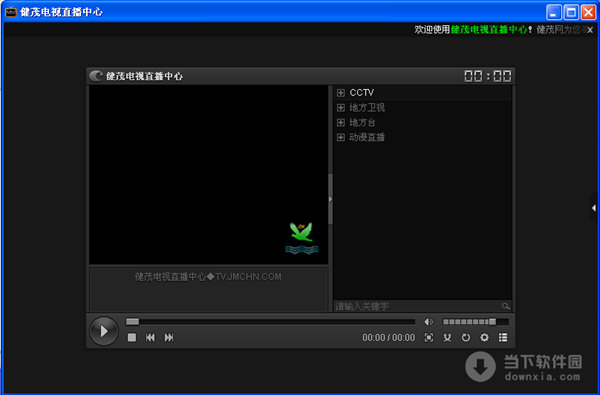Image resolution: width=600 pixels, height=395 pixels.
Task: Click the scissors-shaped icon in the control bar
Action: point(447,337)
